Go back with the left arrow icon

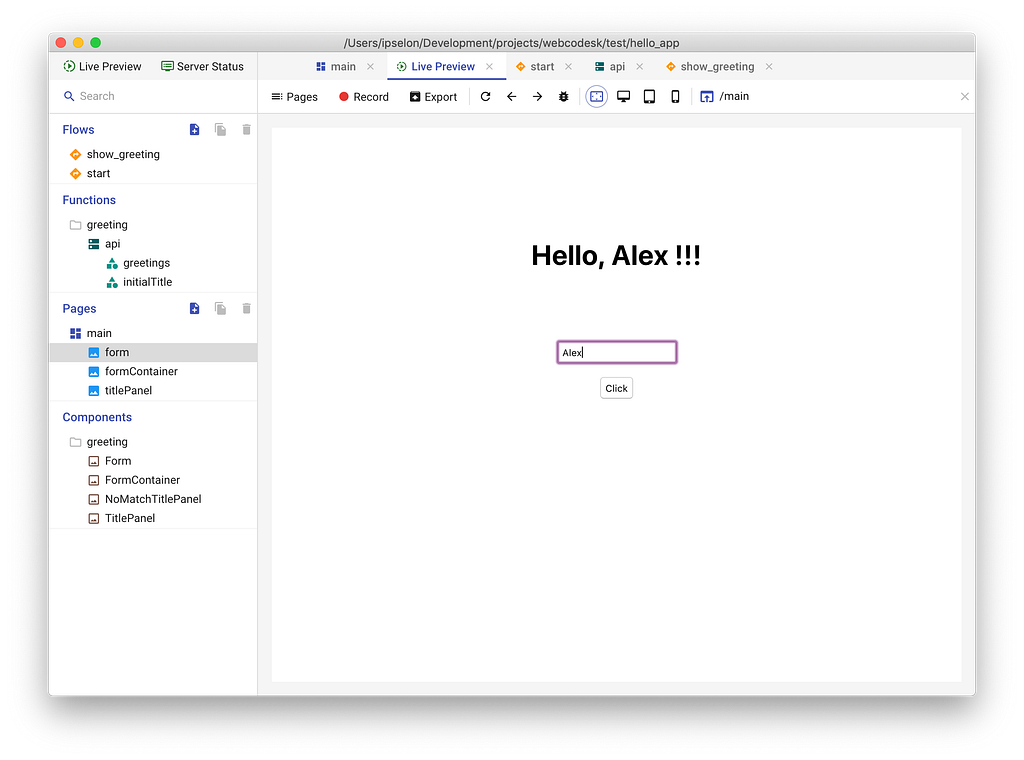[511, 97]
